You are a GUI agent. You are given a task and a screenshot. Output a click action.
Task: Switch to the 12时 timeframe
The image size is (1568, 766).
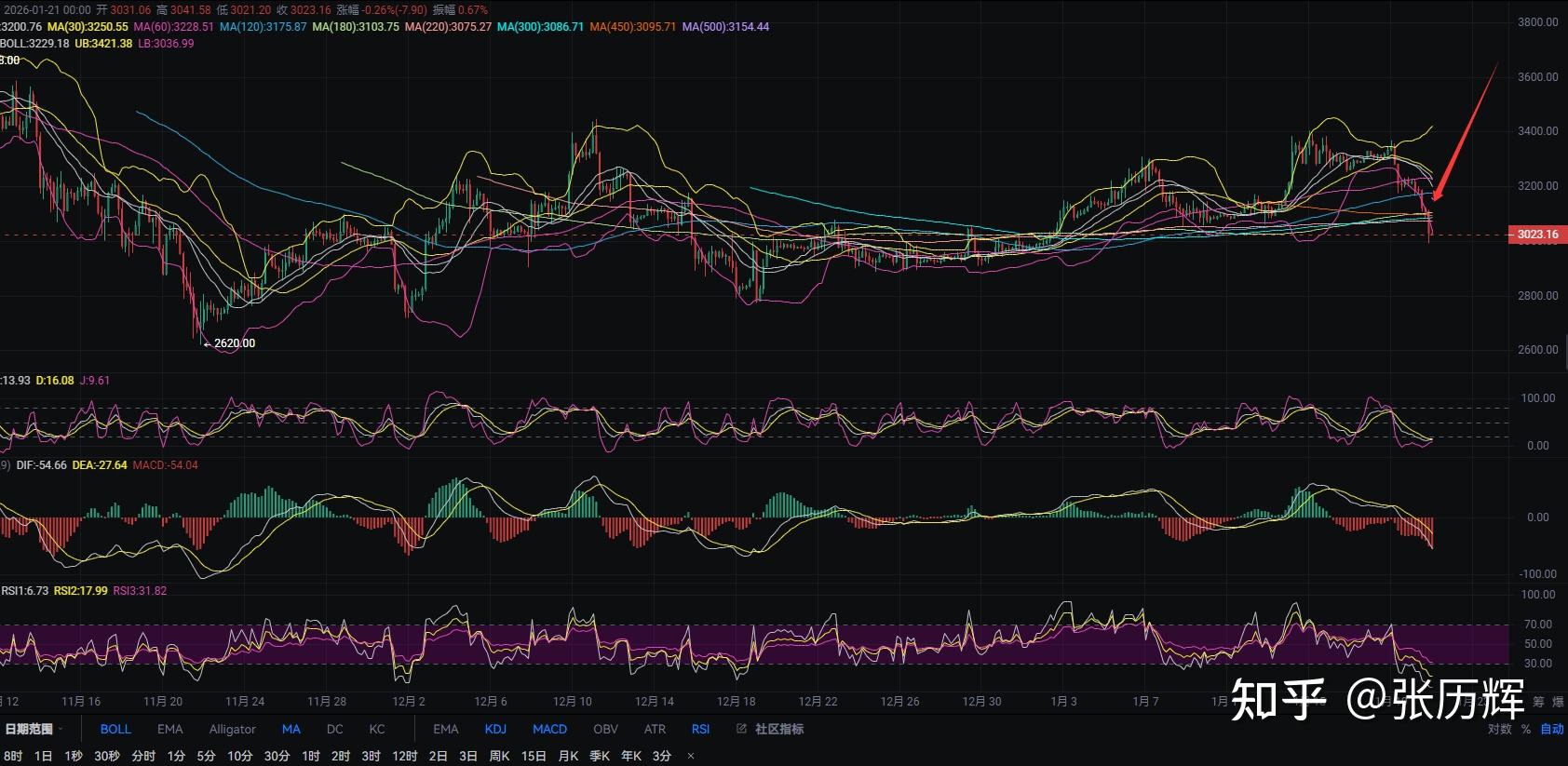click(404, 756)
